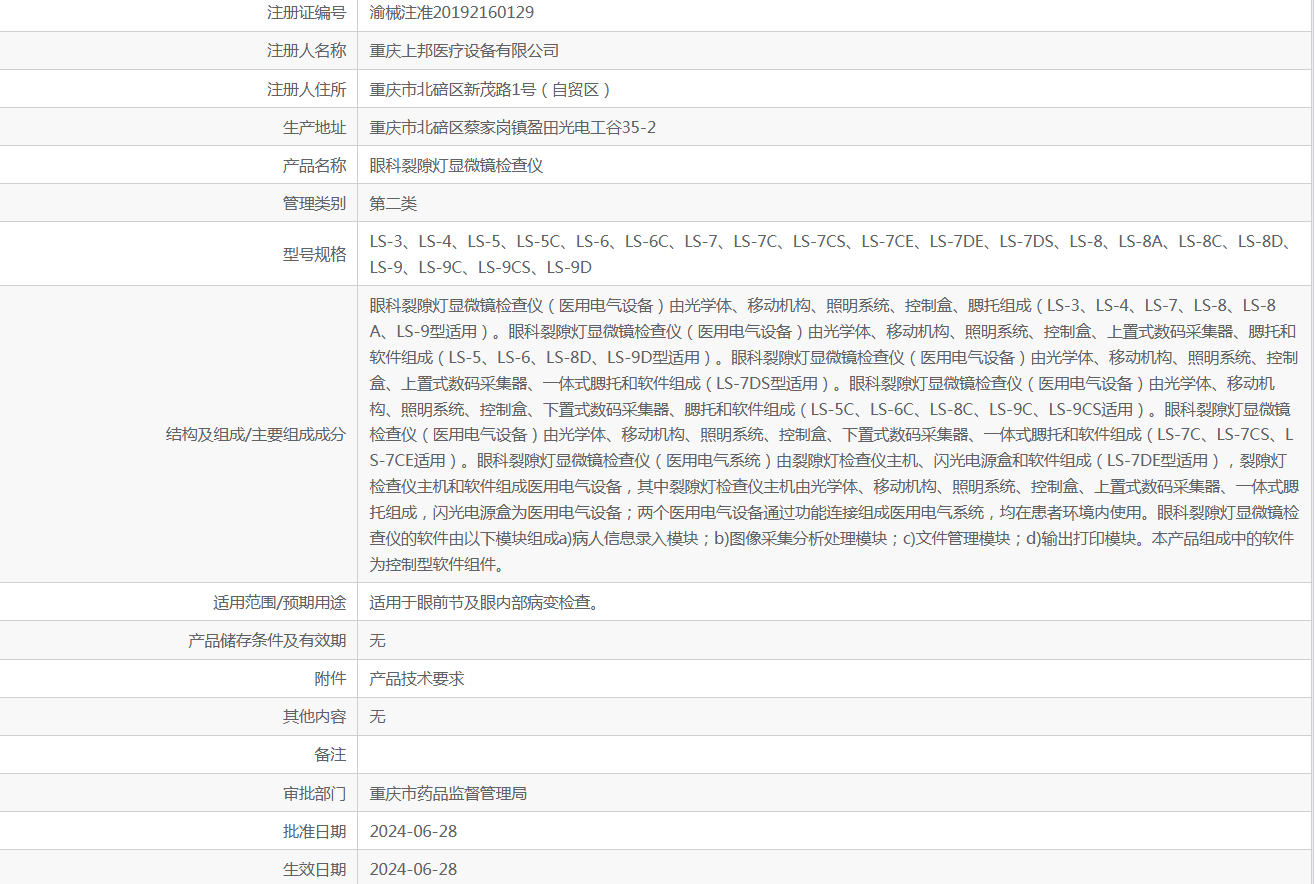This screenshot has height=884, width=1315.
Task: Open the 产品技术要求 attachment
Action: point(417,678)
